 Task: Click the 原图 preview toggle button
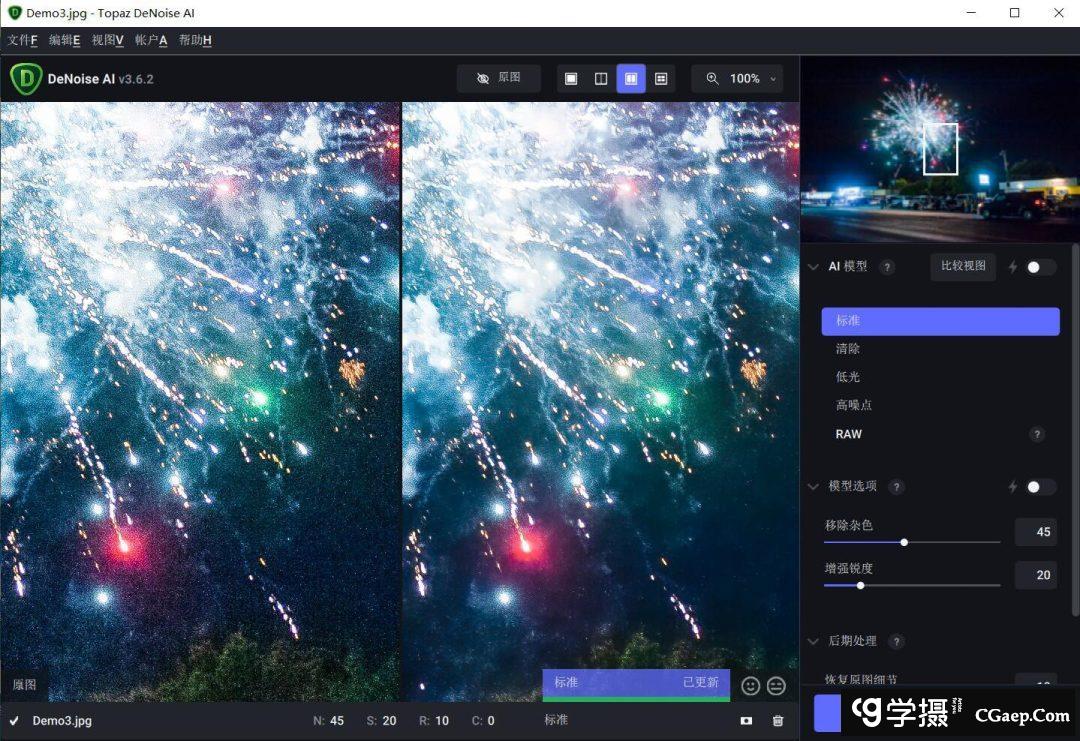point(499,78)
